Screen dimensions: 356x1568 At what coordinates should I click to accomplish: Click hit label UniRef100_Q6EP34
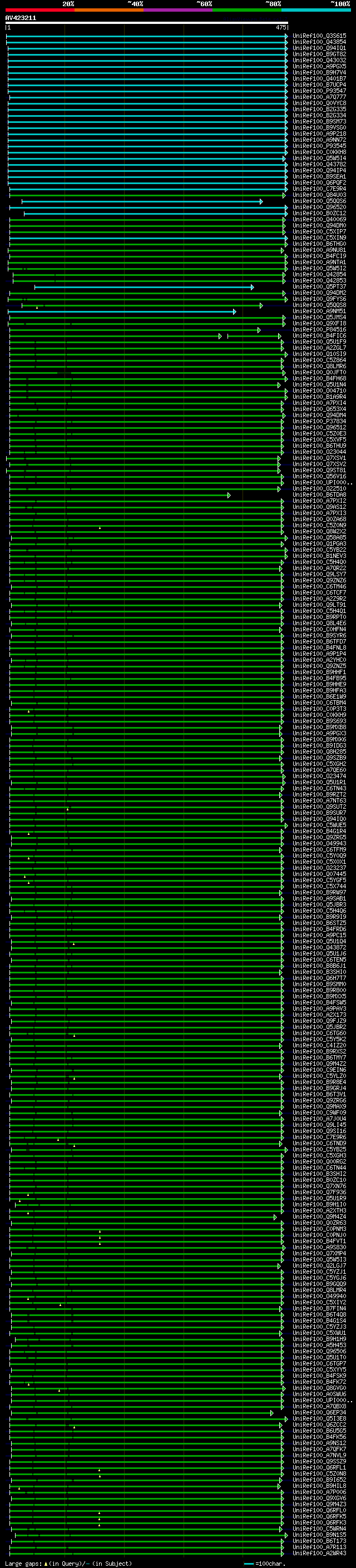coord(319,1413)
